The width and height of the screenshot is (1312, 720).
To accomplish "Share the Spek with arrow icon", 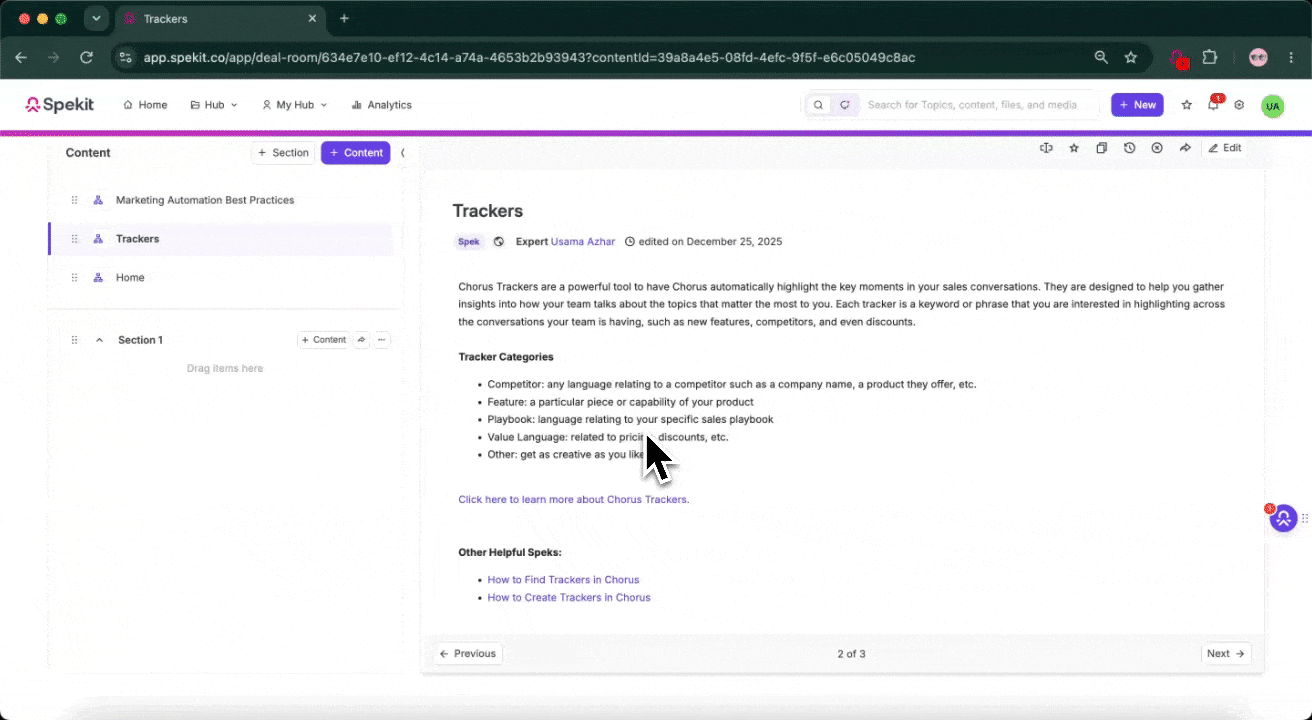I will tap(1185, 148).
